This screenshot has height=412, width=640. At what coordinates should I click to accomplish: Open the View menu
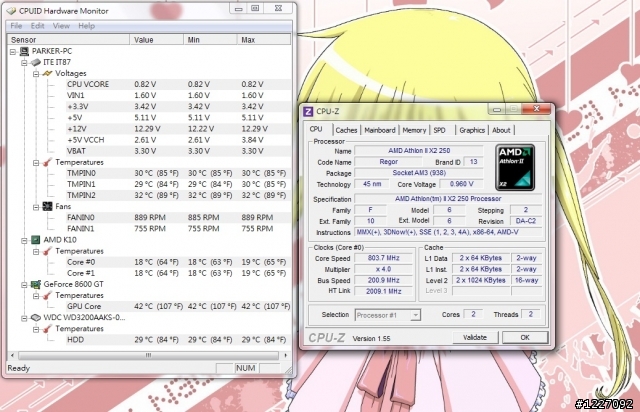(61, 26)
